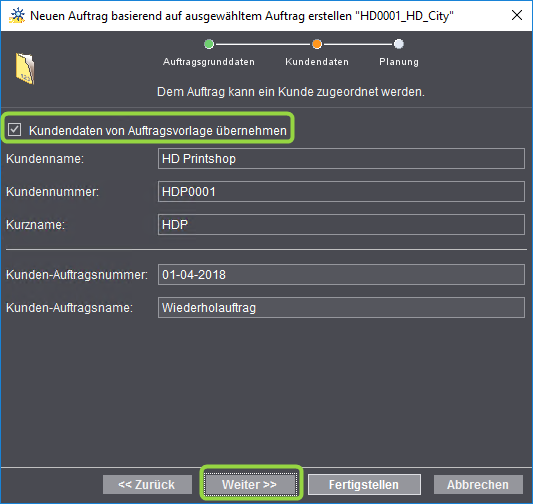Edit the Kunden-Auftragsname field Wiederholauftrag
This screenshot has width=533, height=504.
coord(341,308)
